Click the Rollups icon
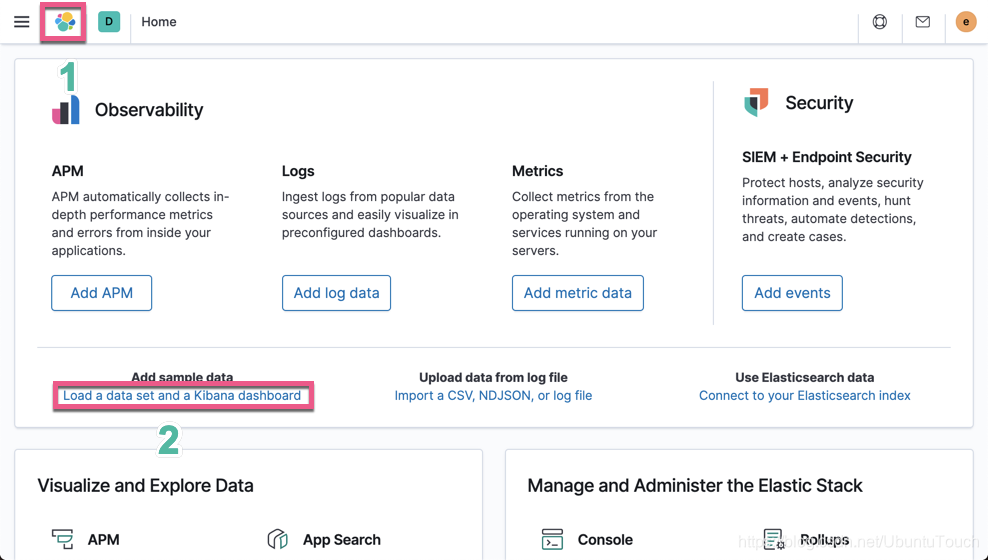988x560 pixels. pos(774,539)
